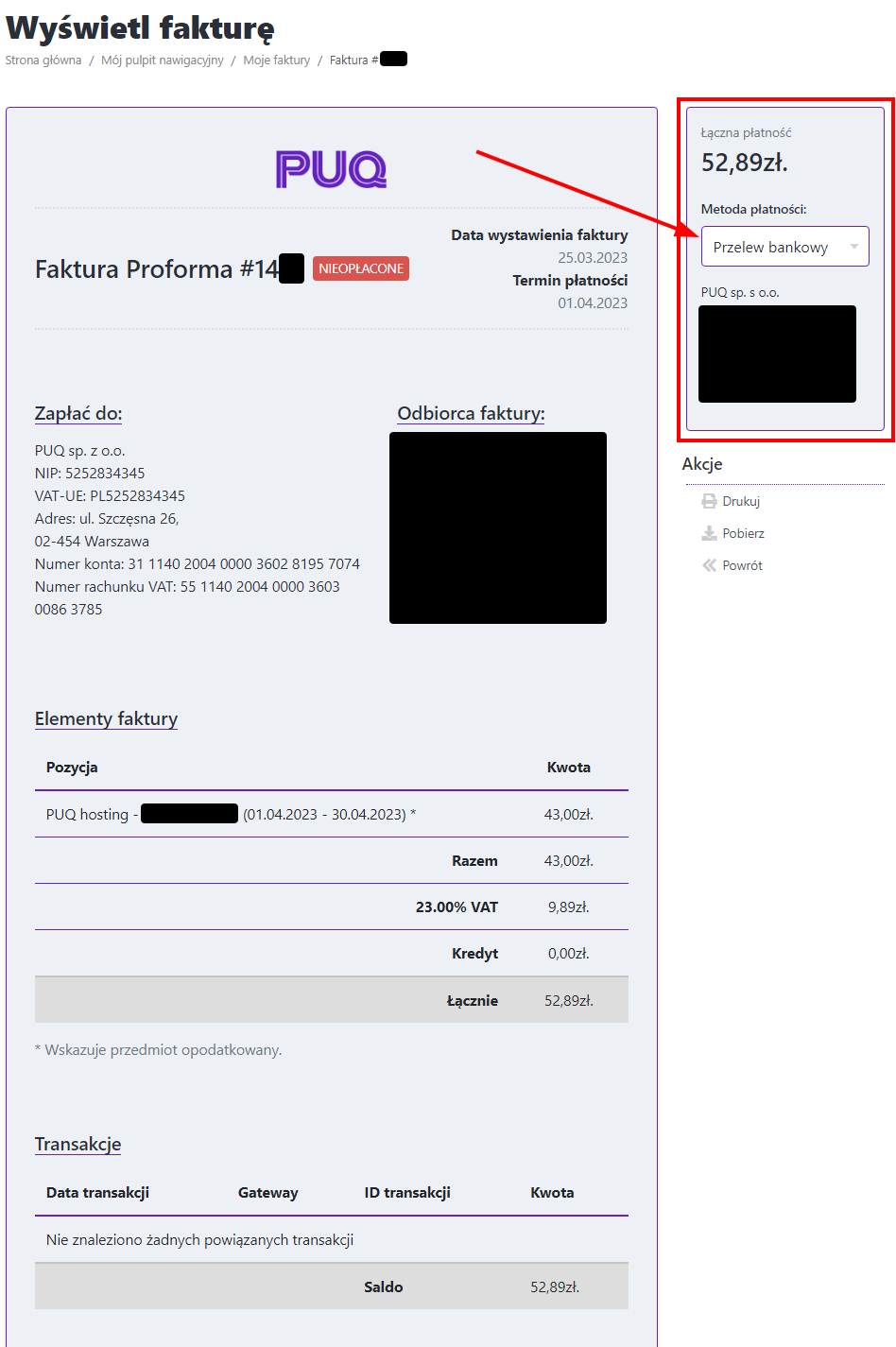Image resolution: width=896 pixels, height=1347 pixels.
Task: Click the double-chevron back icon beside Powrót
Action: click(709, 565)
